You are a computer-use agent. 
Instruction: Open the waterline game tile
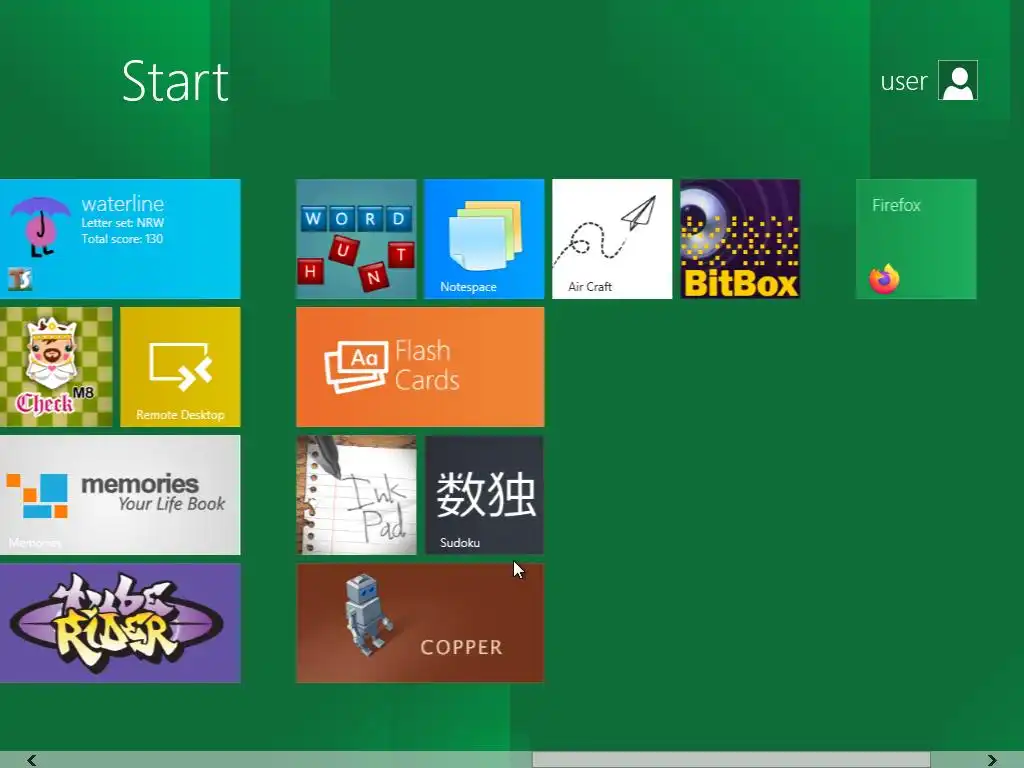(120, 239)
